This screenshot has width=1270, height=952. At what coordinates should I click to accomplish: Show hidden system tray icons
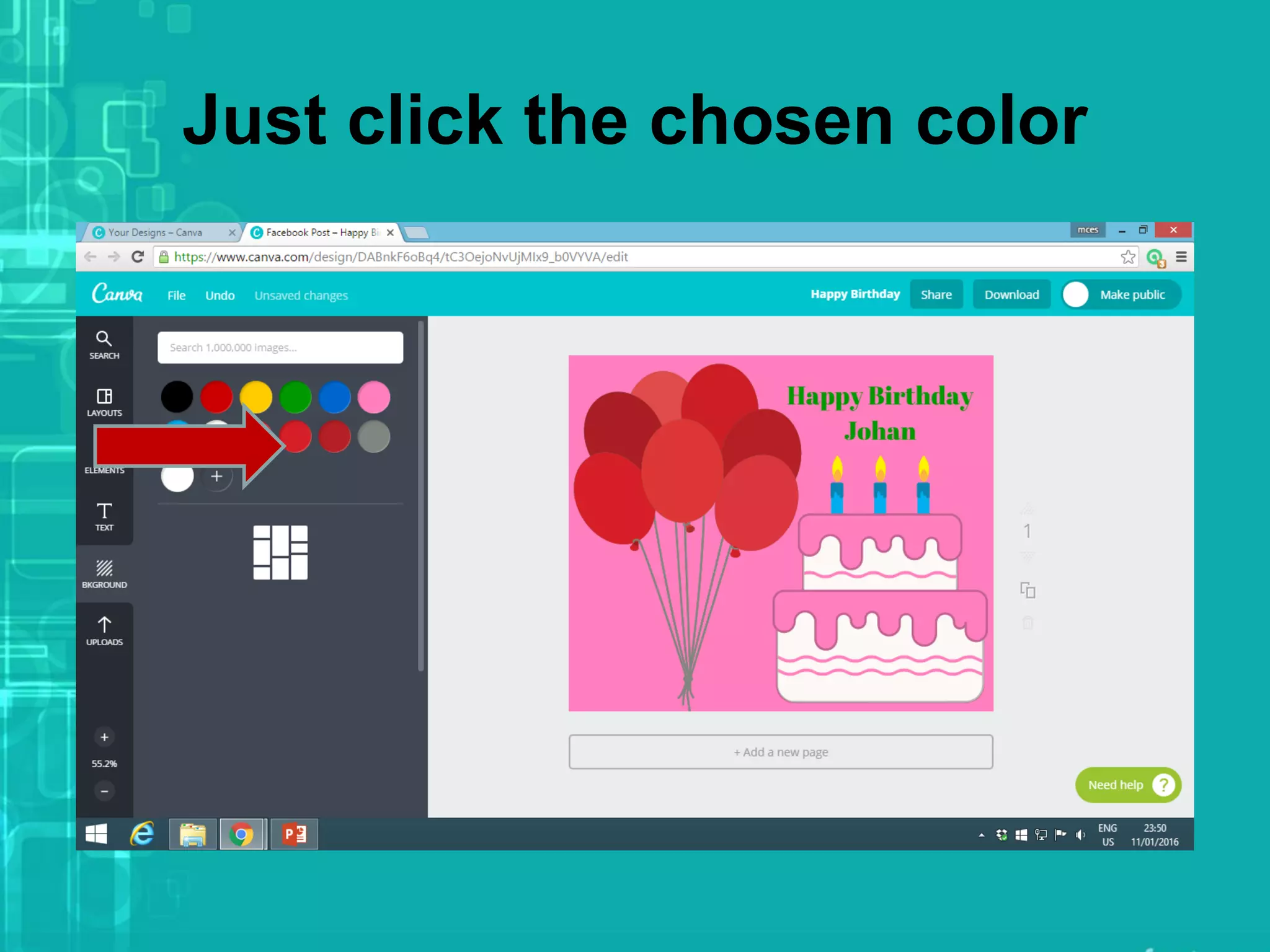[982, 835]
